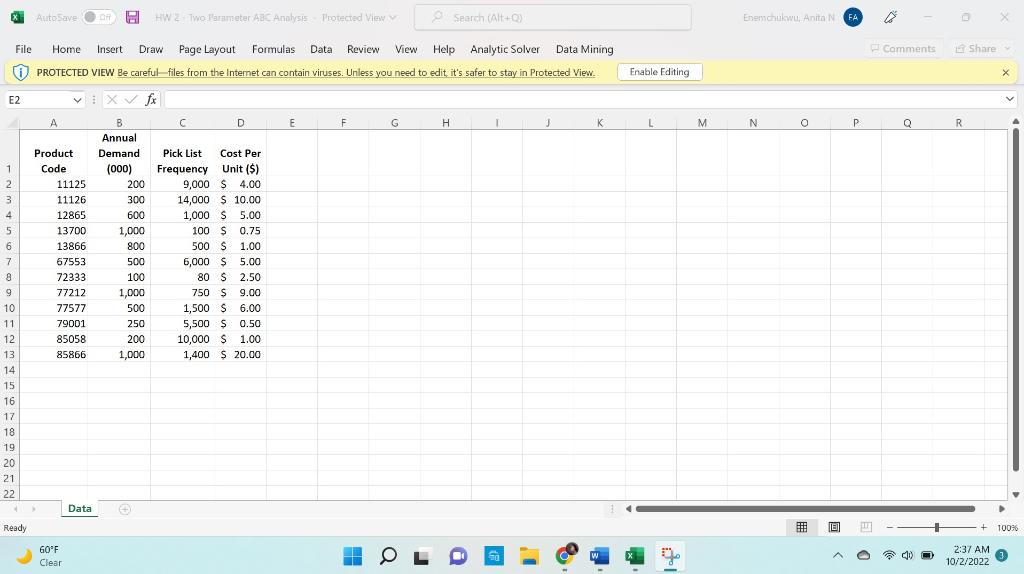Show hidden icons tray chevron

pos(838,556)
